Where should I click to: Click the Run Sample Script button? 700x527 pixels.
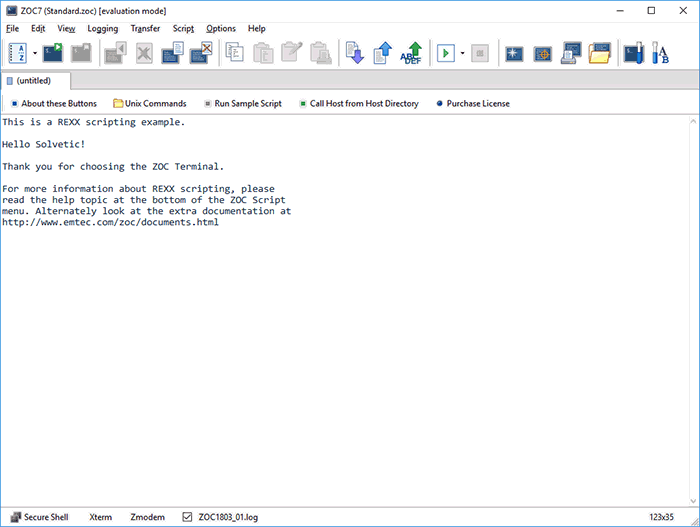click(x=243, y=104)
